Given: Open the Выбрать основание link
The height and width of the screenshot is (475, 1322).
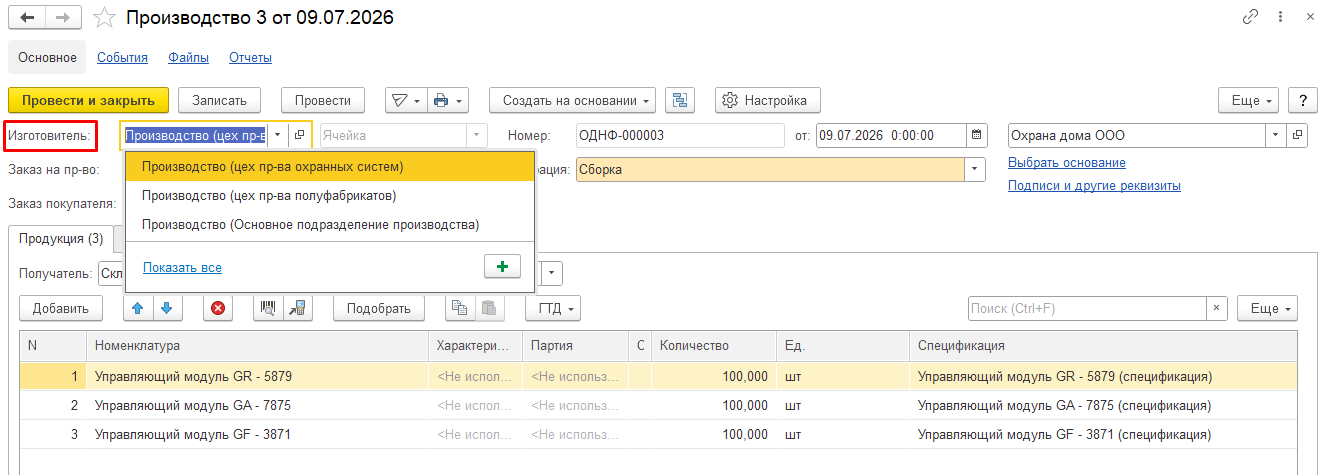Looking at the screenshot, I should [1067, 162].
